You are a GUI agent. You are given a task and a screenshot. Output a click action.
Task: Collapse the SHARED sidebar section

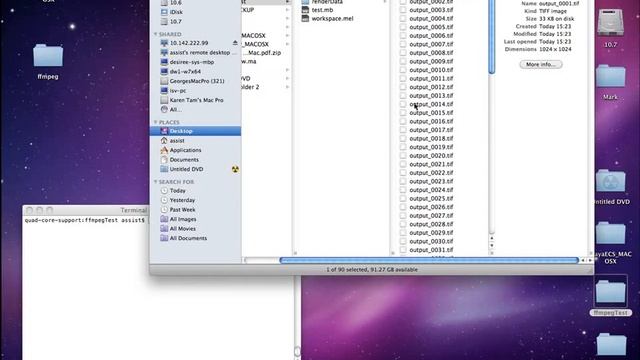tap(156, 34)
